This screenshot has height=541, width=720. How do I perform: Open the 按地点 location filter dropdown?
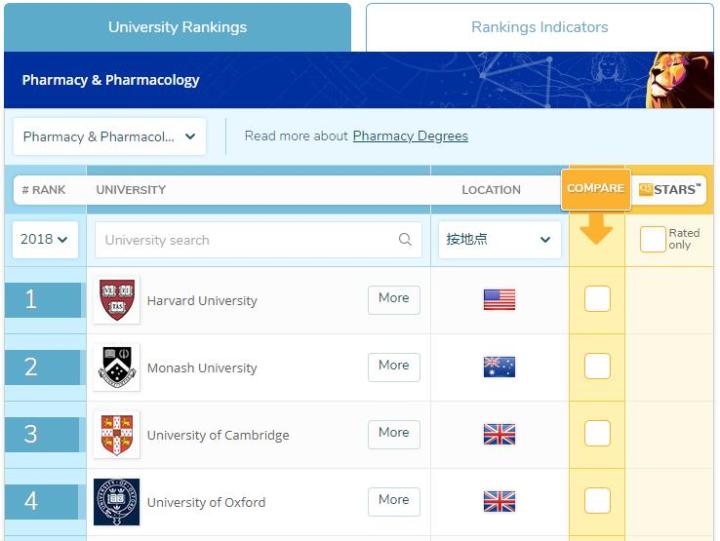pos(499,239)
